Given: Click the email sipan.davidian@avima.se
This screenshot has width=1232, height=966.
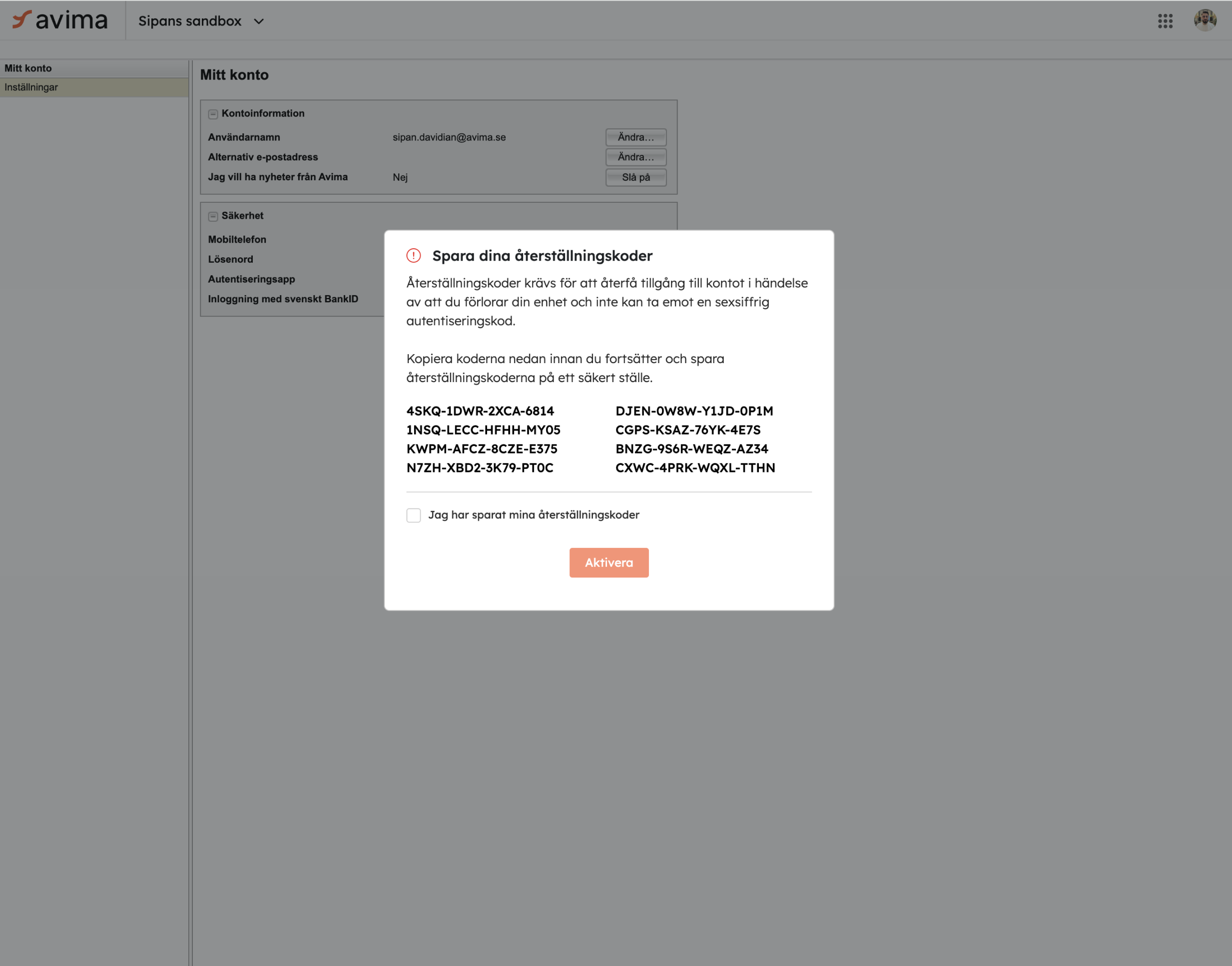Looking at the screenshot, I should click(x=449, y=137).
